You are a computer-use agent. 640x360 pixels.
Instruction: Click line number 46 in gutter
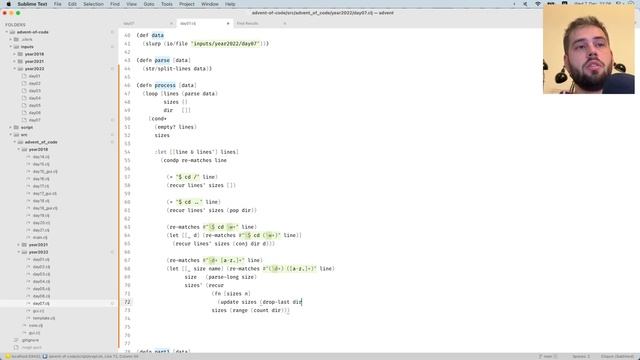[127, 85]
